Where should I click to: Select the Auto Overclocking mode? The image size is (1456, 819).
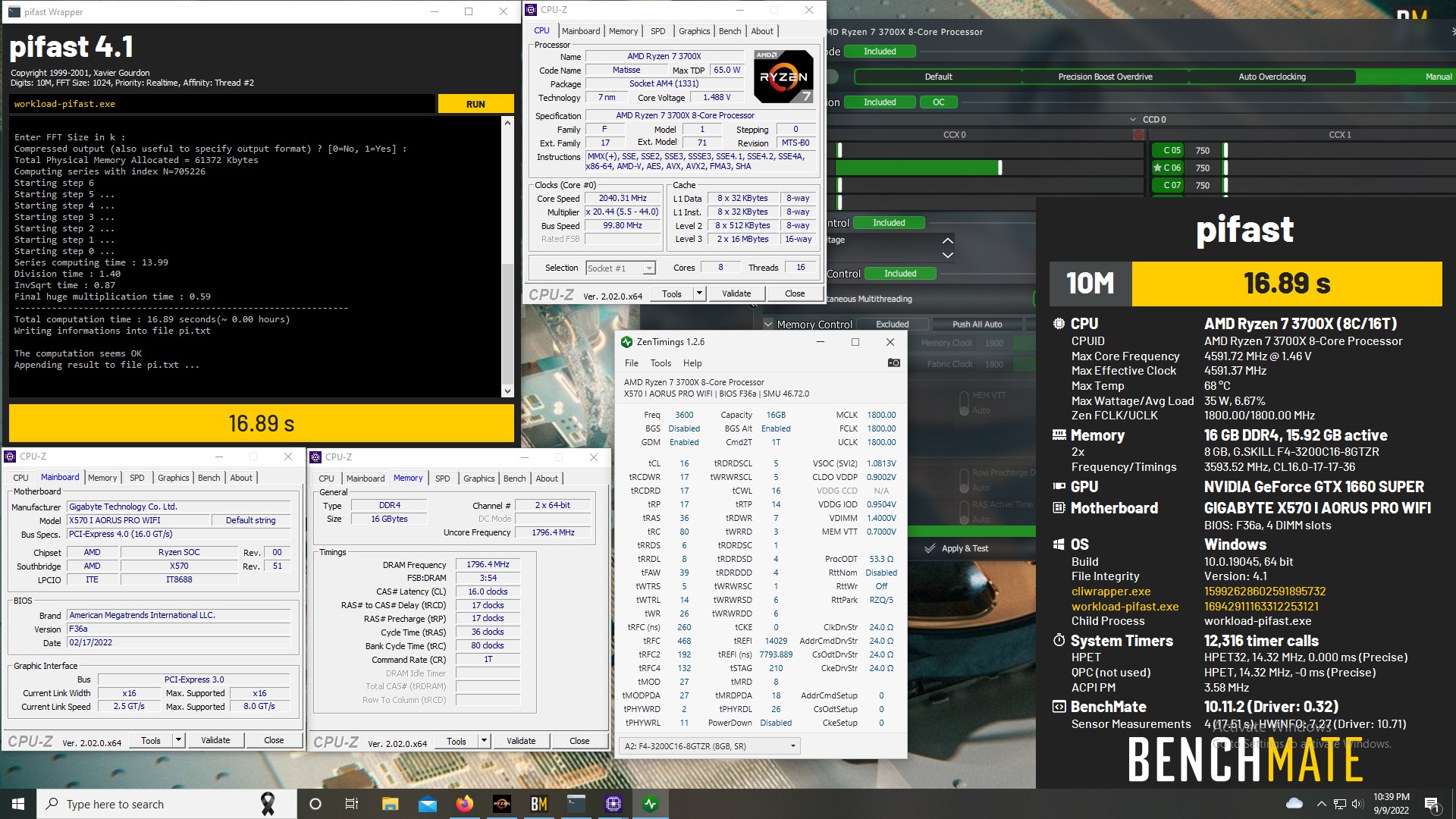click(1272, 77)
